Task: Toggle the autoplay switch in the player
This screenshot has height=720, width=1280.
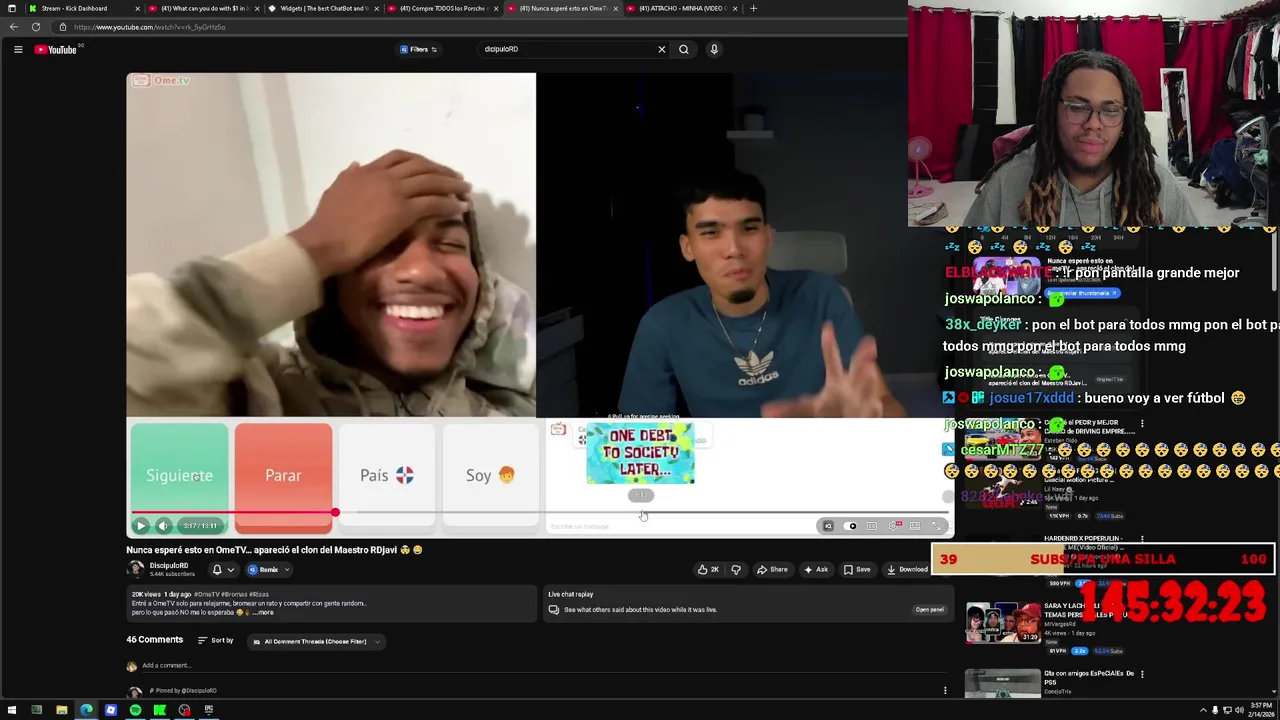Action: [x=851, y=526]
